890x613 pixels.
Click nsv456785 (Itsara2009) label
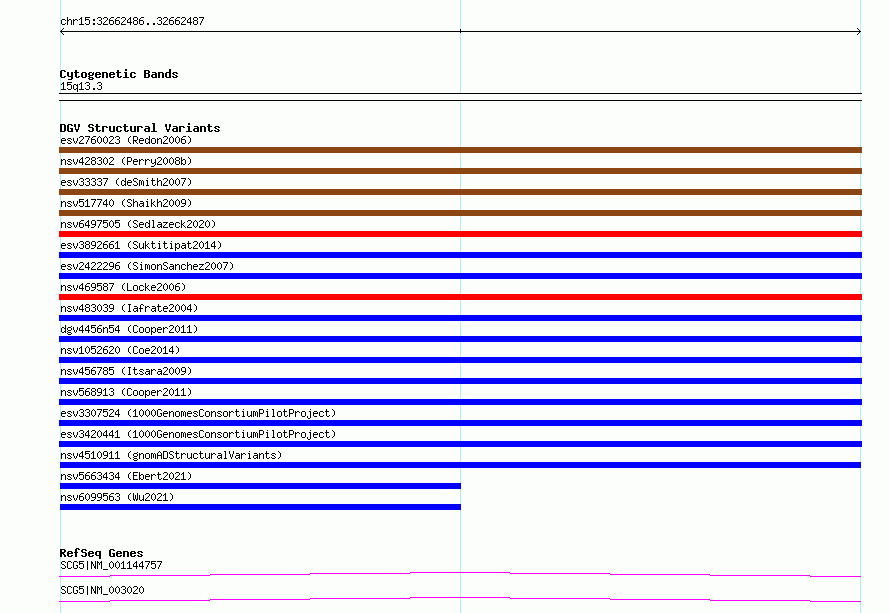click(126, 371)
